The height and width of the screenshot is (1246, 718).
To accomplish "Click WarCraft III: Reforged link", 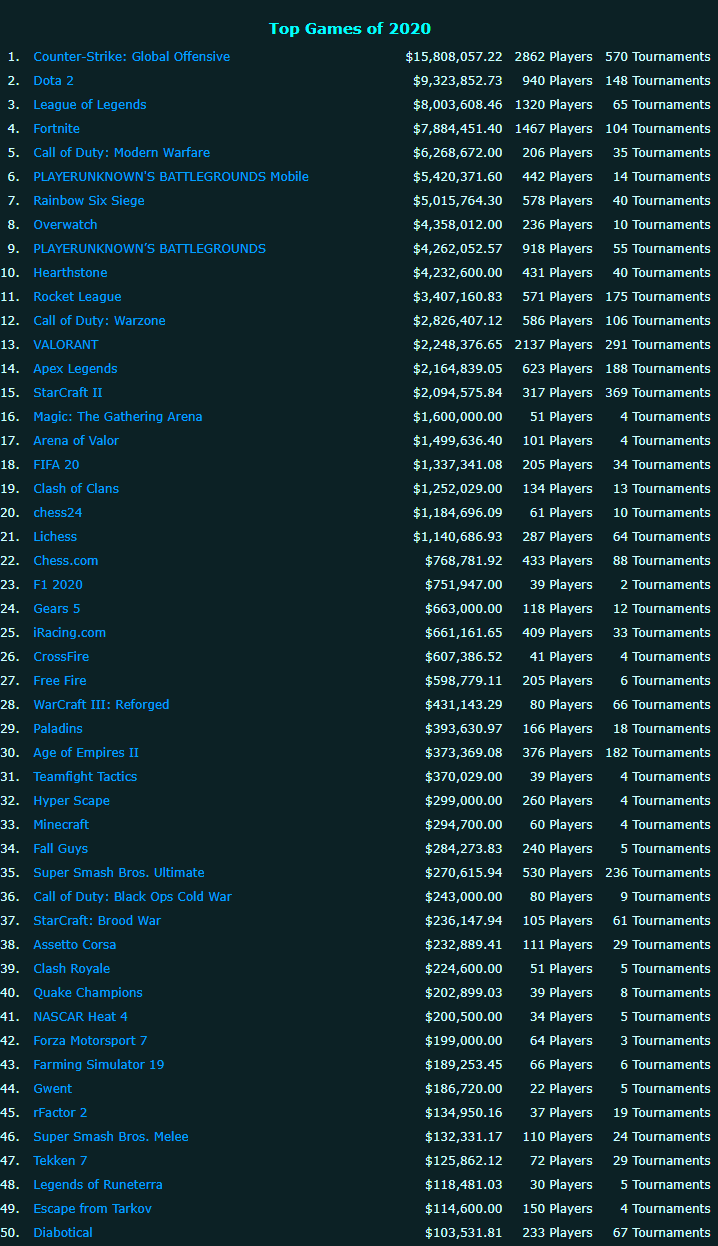I will 101,705.
